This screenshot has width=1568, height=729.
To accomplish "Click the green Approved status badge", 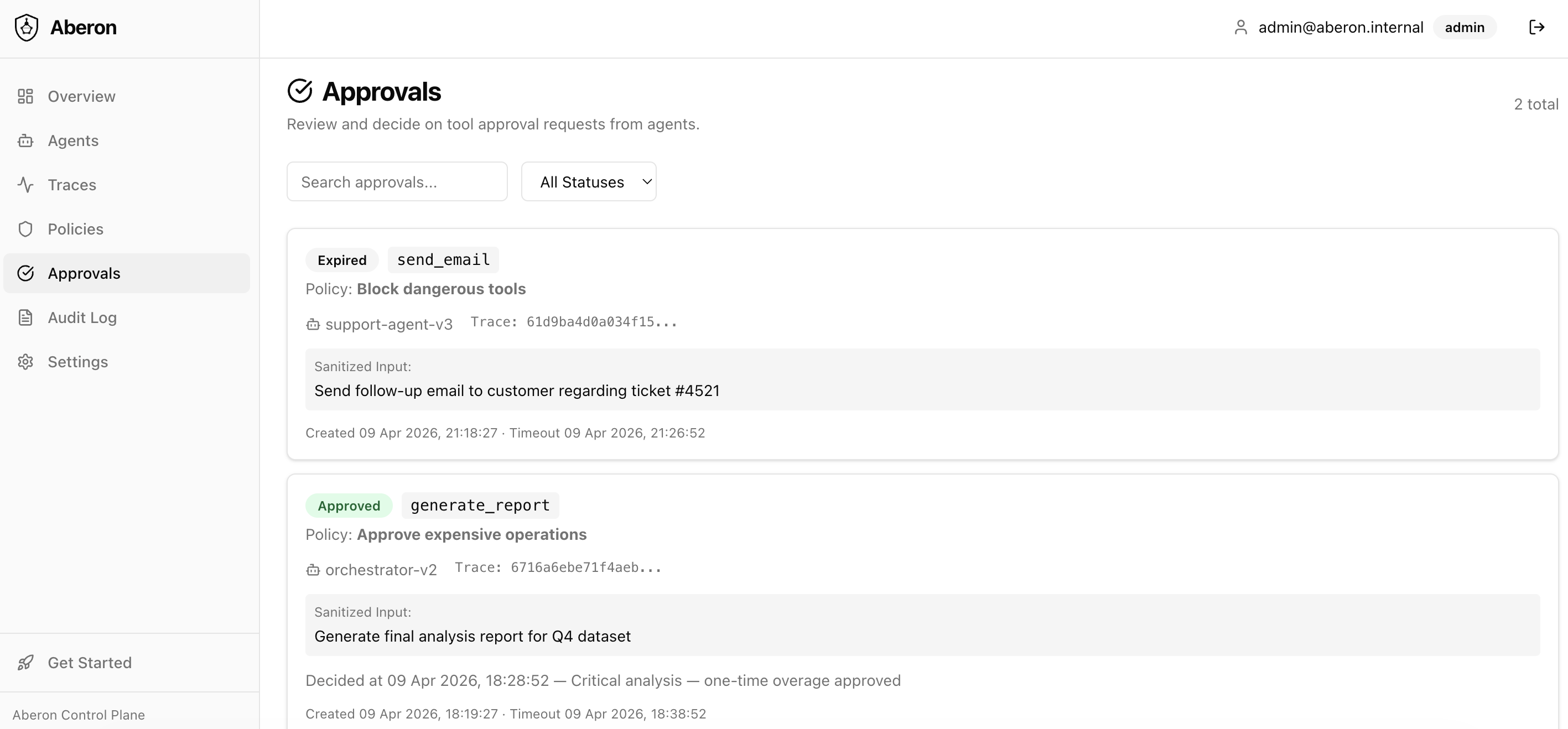I will [x=348, y=506].
